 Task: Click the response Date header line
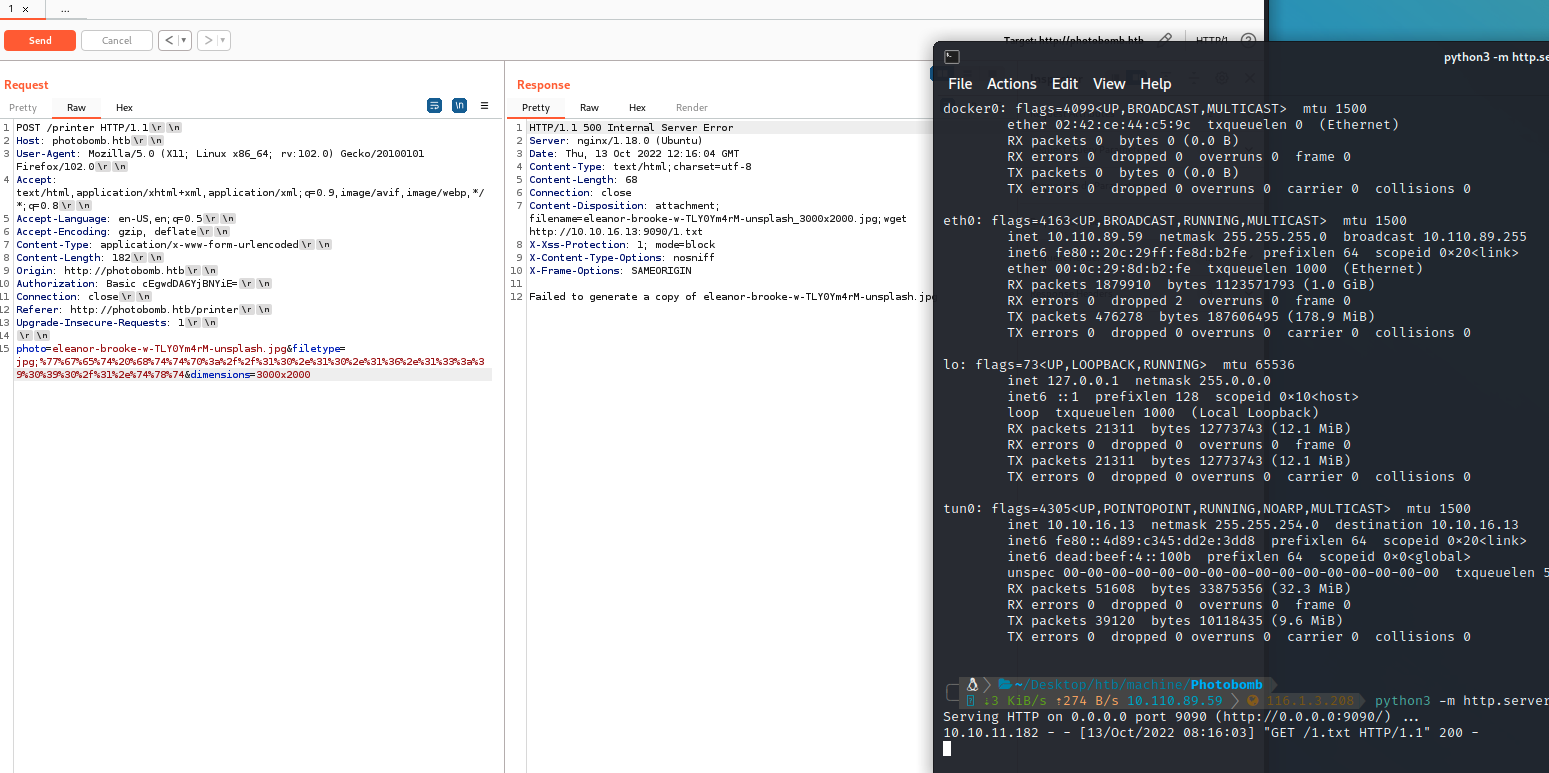click(x=634, y=154)
